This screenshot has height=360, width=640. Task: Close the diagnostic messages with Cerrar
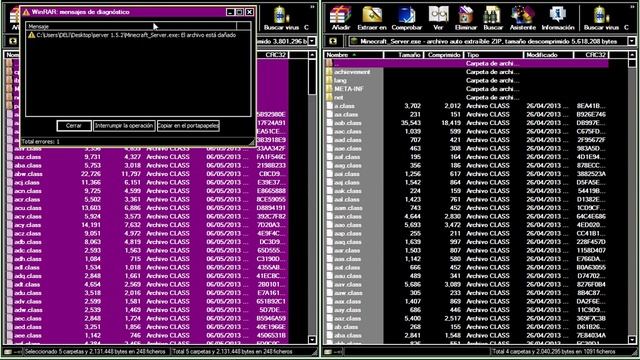point(74,126)
